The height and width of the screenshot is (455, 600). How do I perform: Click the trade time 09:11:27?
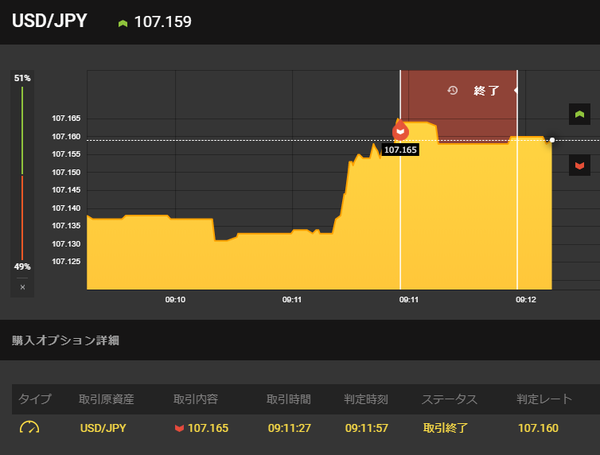coord(289,428)
